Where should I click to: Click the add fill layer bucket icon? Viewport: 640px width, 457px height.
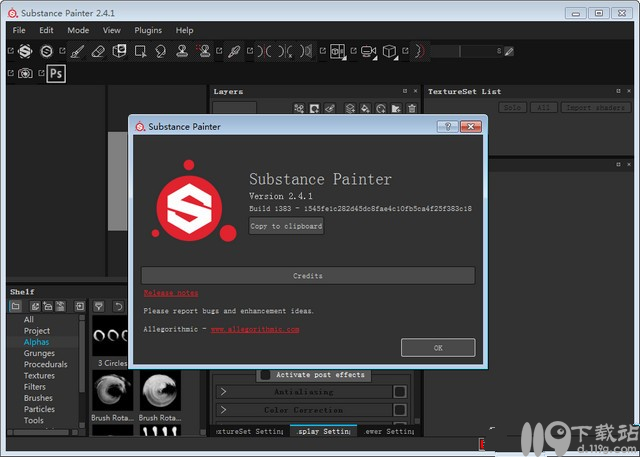point(365,108)
